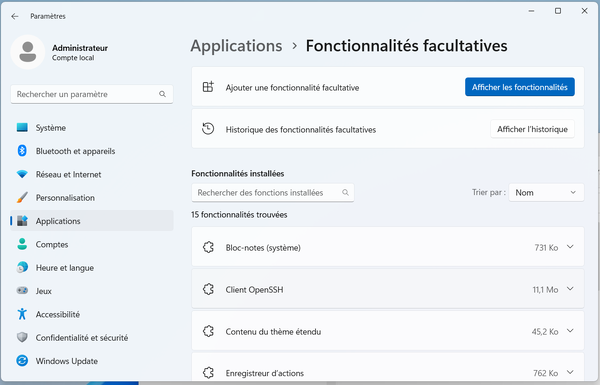Viewport: 600px width, 385px height.
Task: Click the Comptes person icon
Action: [x=22, y=244]
